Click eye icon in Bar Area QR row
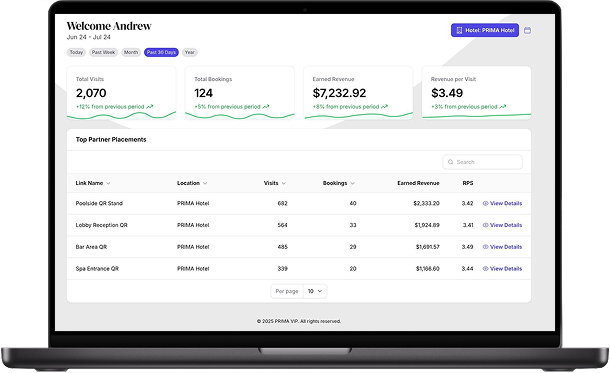 click(485, 247)
